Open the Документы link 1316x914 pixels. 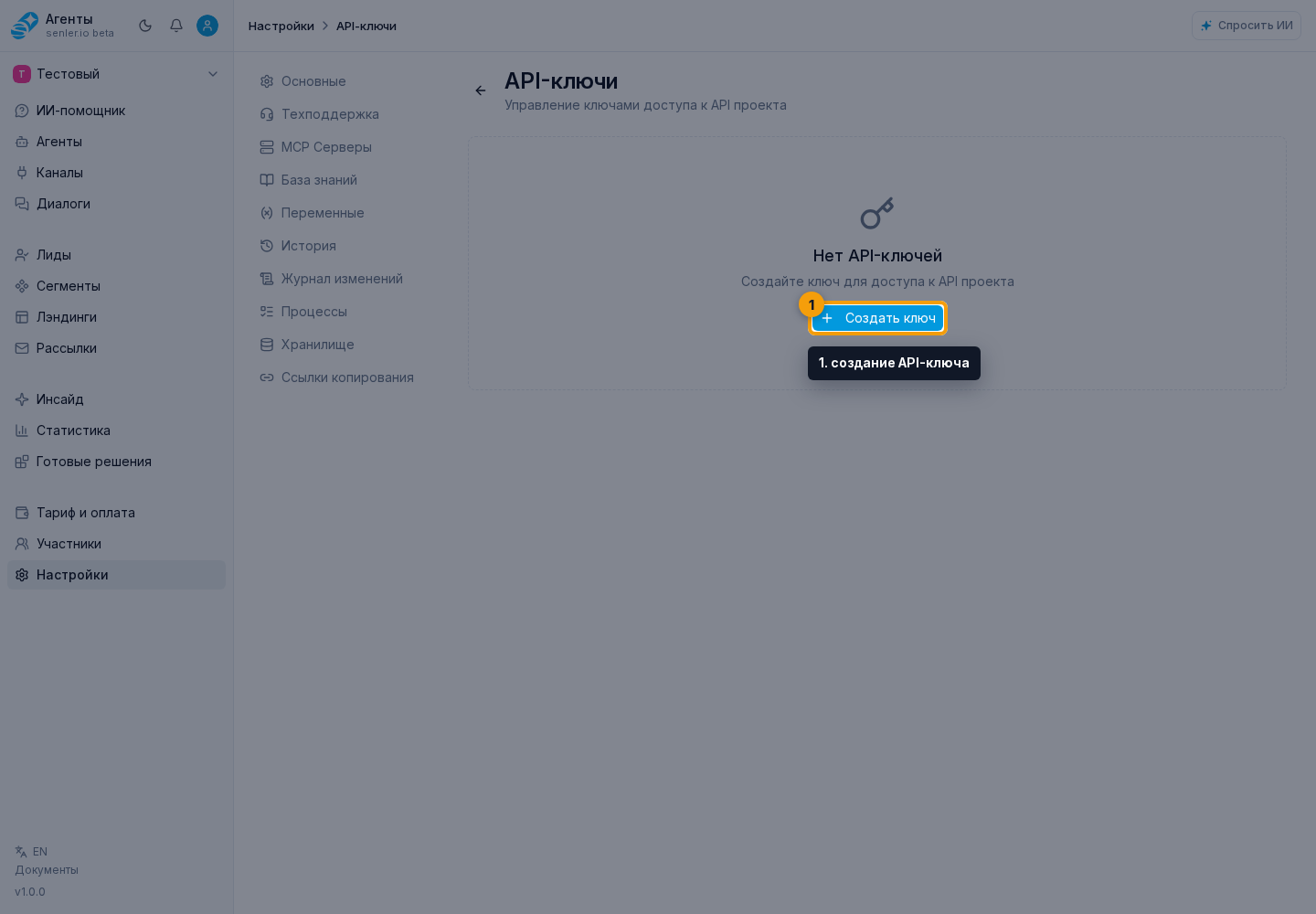pos(47,870)
